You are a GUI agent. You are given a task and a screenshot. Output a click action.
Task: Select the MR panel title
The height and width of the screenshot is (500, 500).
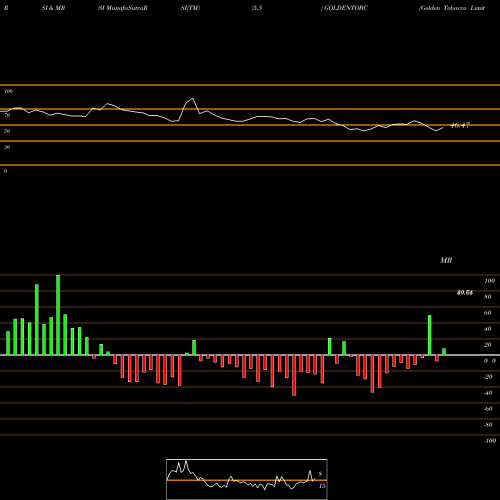446,260
